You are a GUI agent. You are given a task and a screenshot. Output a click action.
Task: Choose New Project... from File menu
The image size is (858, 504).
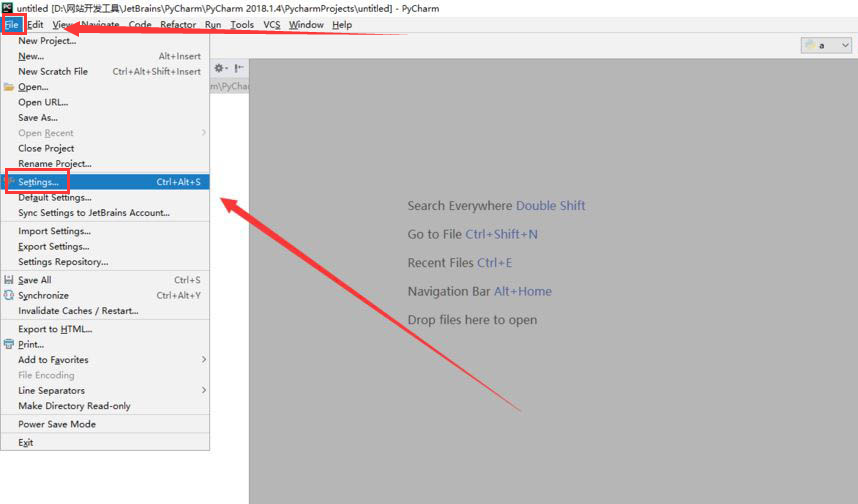[105, 40]
